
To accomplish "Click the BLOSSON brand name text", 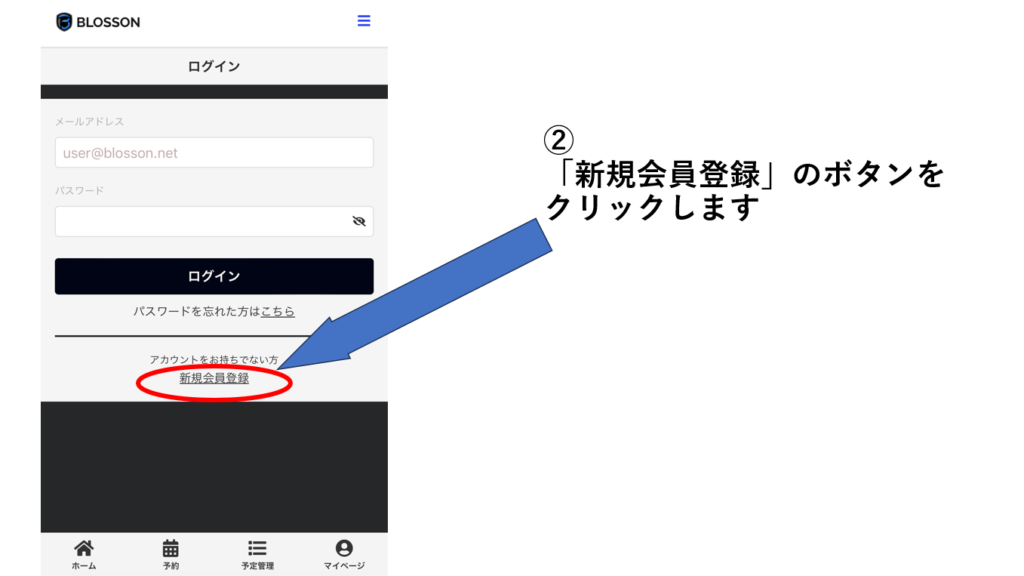I will click(109, 22).
